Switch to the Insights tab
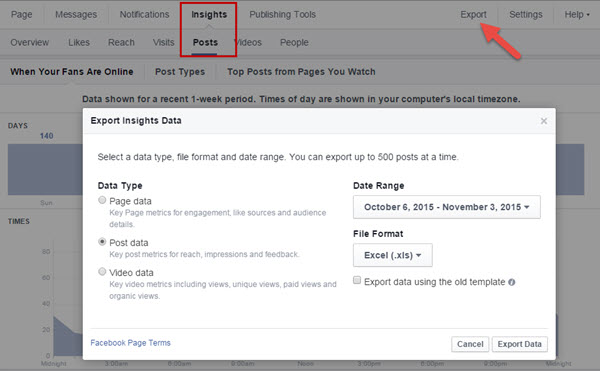The image size is (600, 371). (209, 15)
